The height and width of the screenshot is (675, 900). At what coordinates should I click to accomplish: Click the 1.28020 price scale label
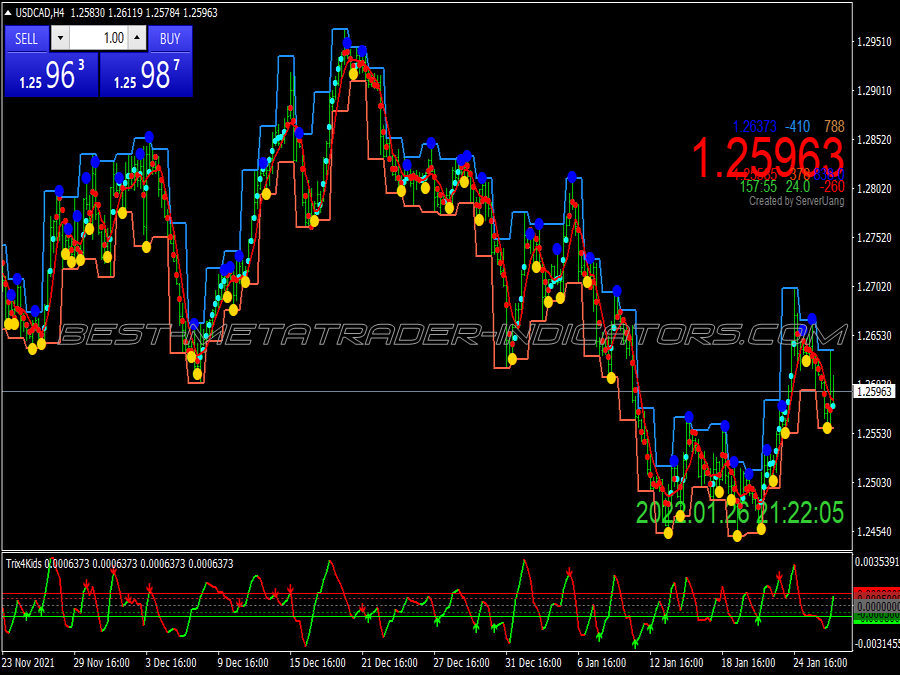tap(874, 189)
